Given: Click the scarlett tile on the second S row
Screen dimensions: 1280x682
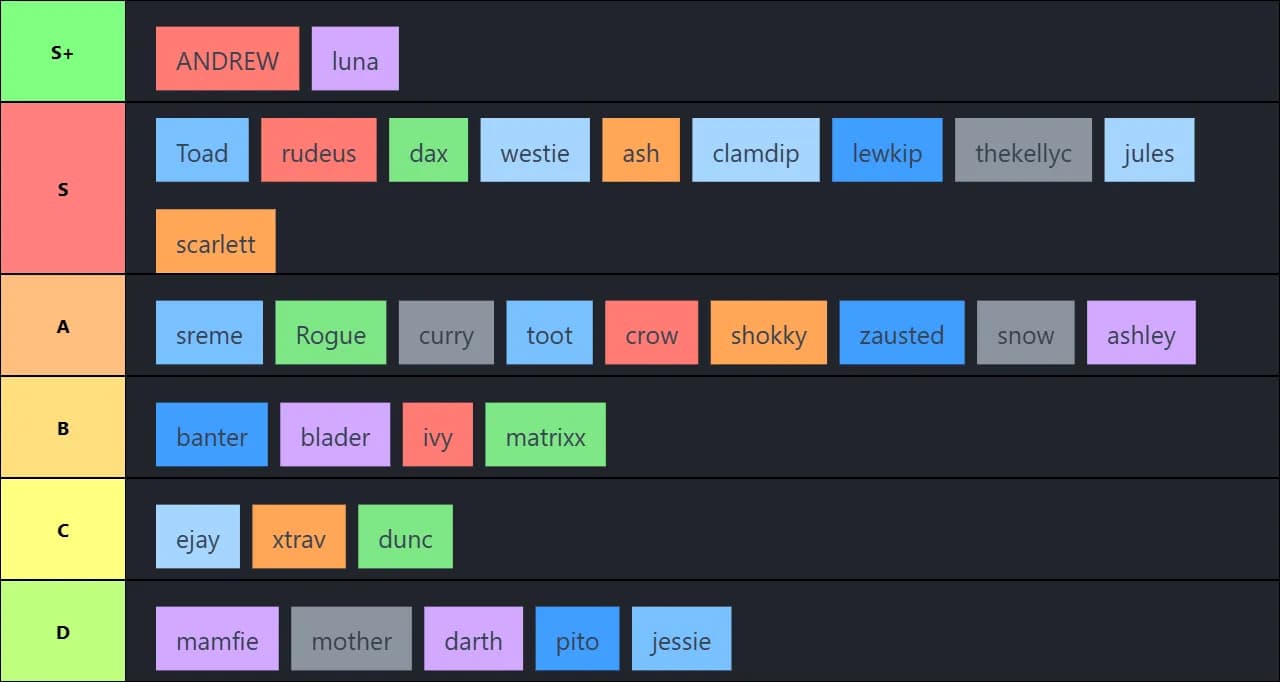Looking at the screenshot, I should 215,240.
